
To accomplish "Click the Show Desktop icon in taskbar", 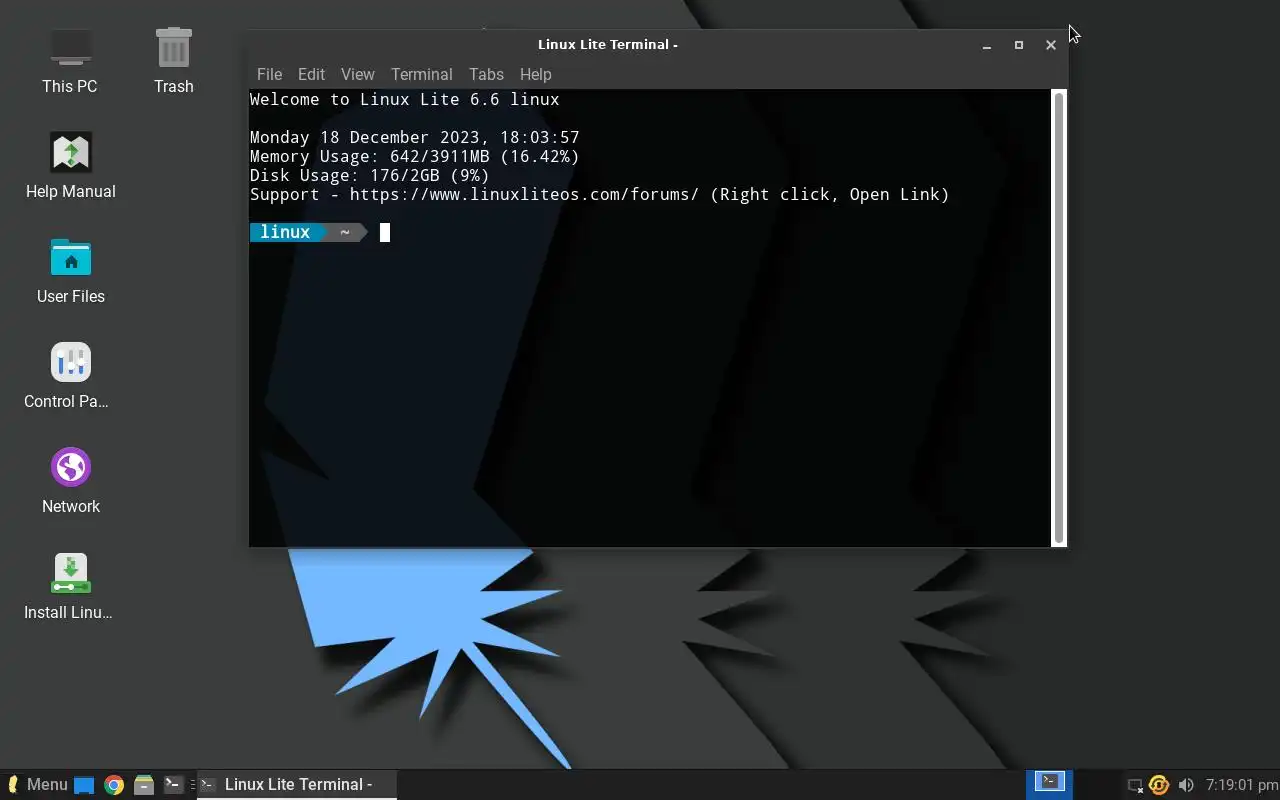I will click(84, 785).
